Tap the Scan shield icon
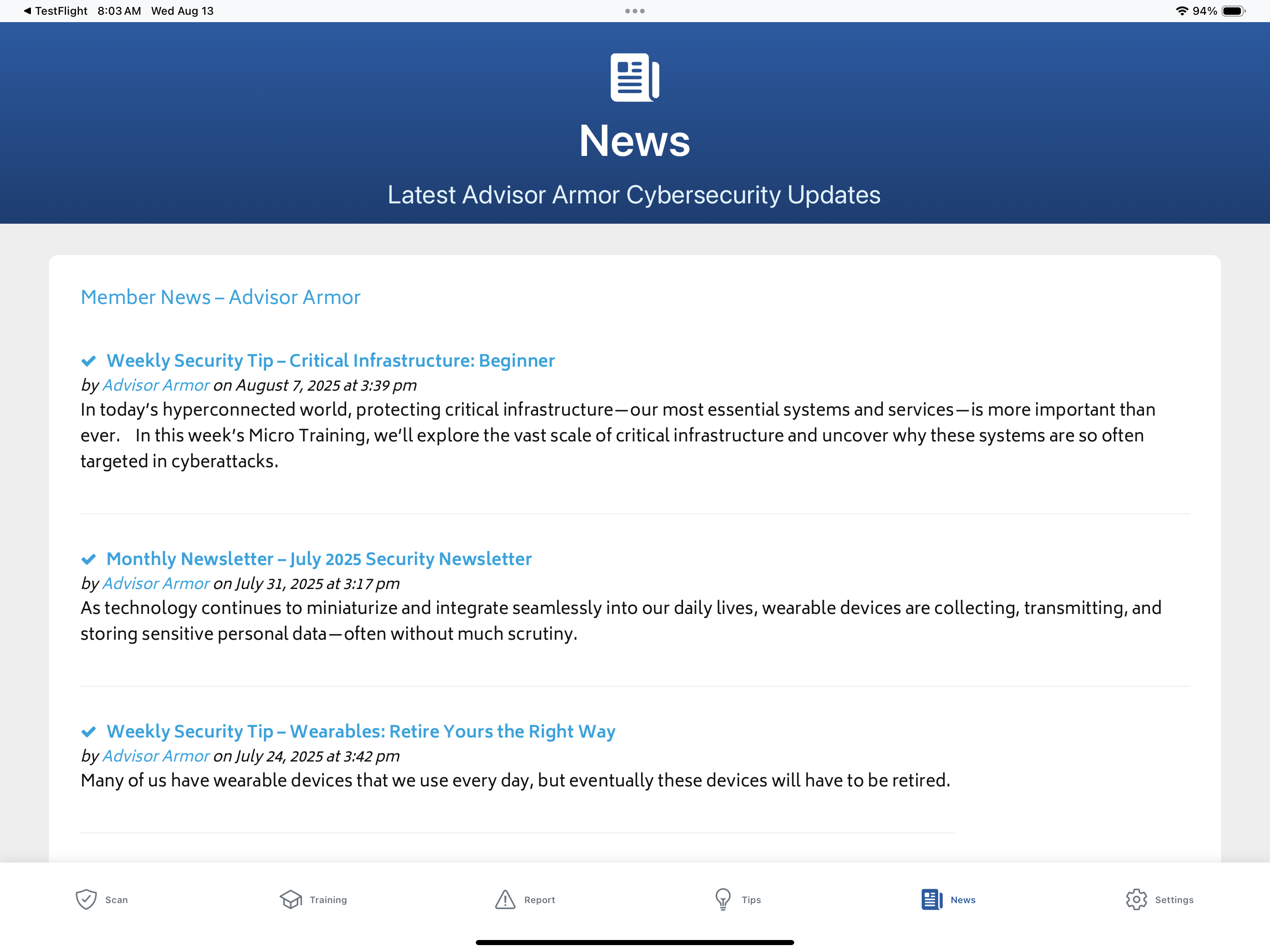 [86, 899]
